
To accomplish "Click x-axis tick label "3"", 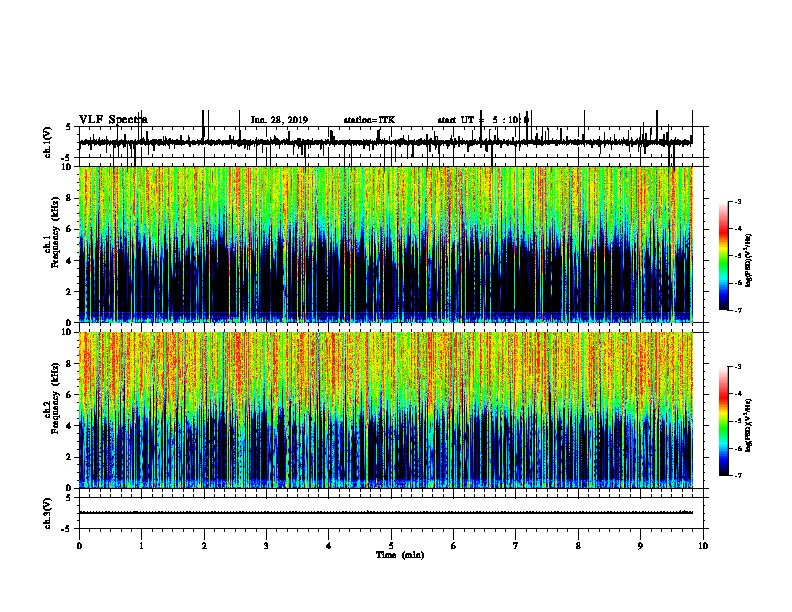I will 266,546.
